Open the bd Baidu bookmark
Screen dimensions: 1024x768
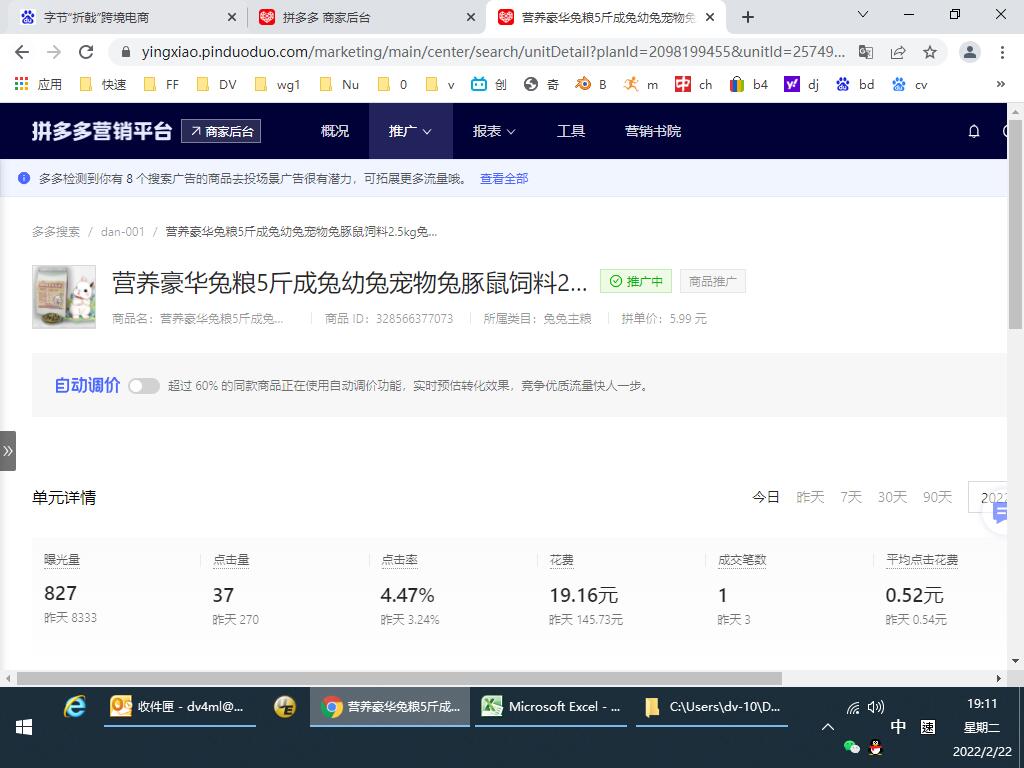(x=855, y=84)
